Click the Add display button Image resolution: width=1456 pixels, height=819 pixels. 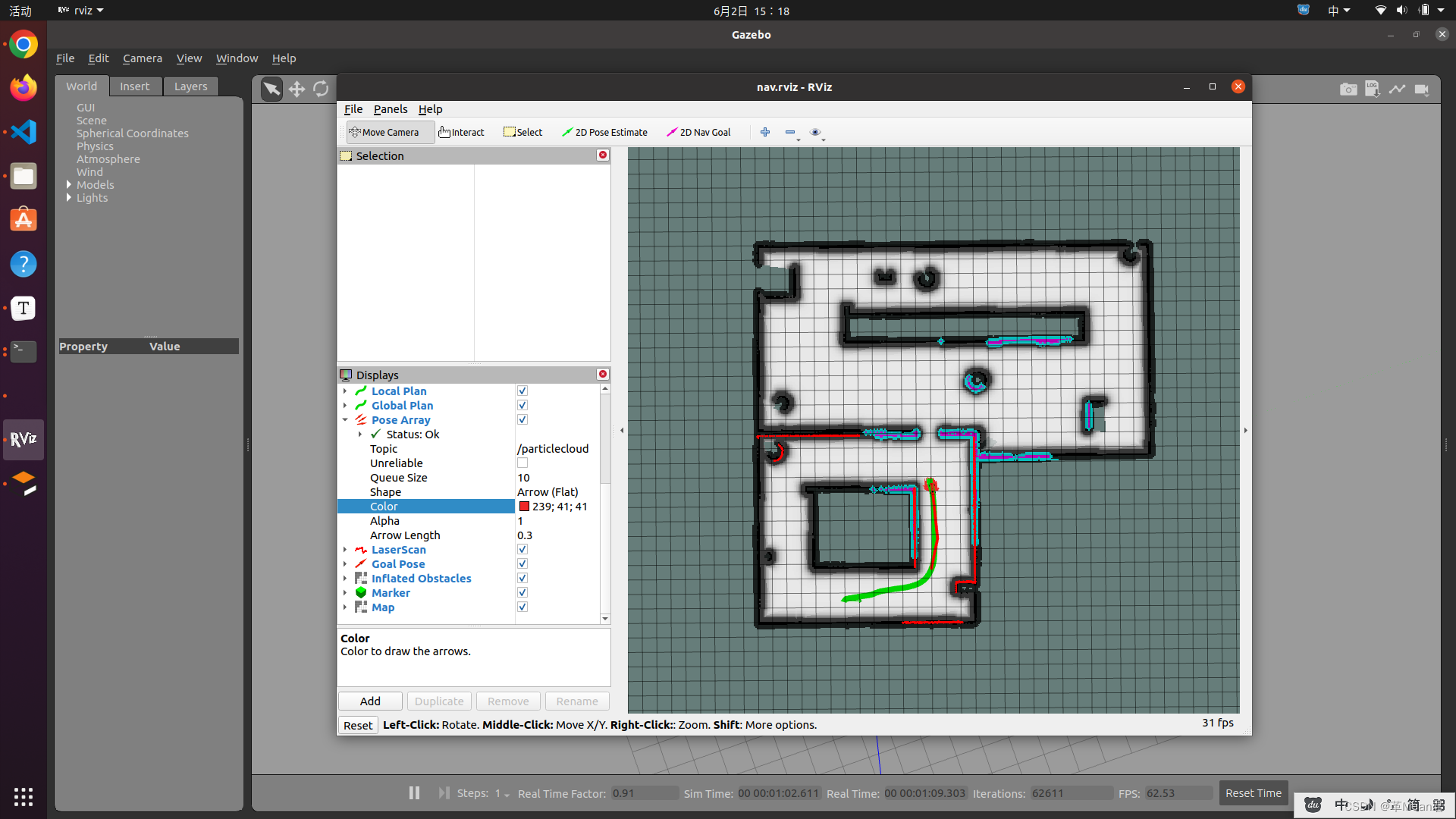tap(370, 701)
